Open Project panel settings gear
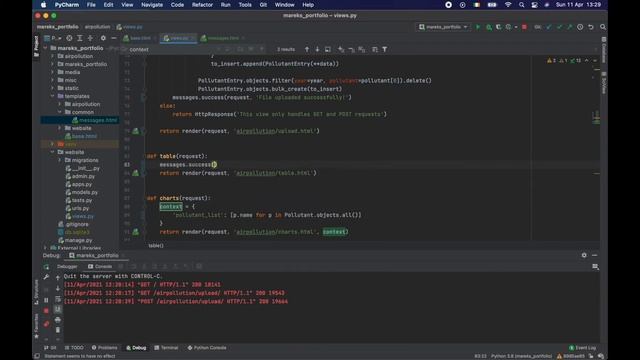The image size is (640, 360). (x=103, y=38)
